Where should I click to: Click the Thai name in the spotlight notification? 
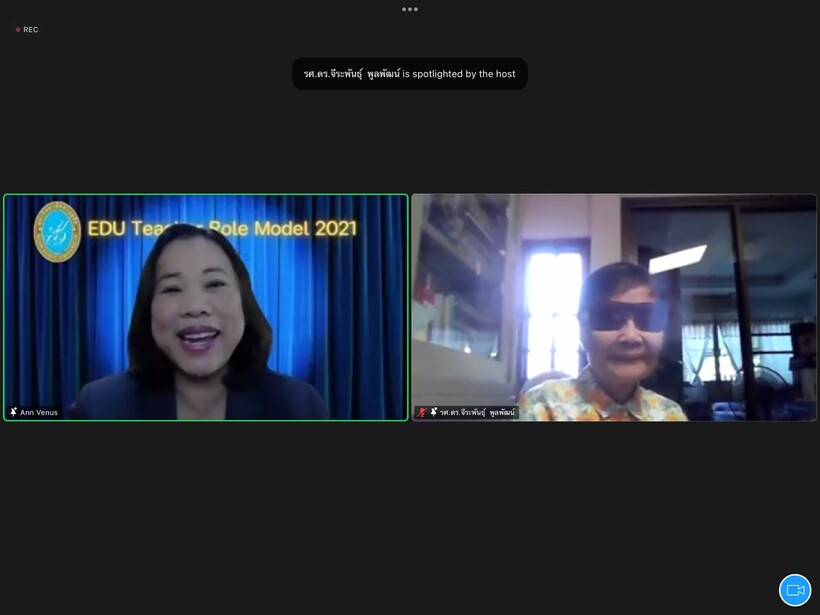350,74
